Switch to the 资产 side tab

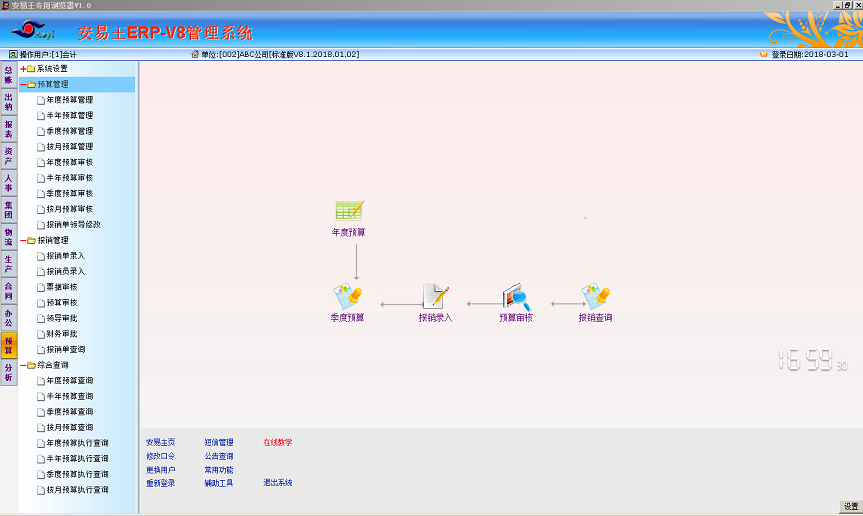(x=9, y=156)
